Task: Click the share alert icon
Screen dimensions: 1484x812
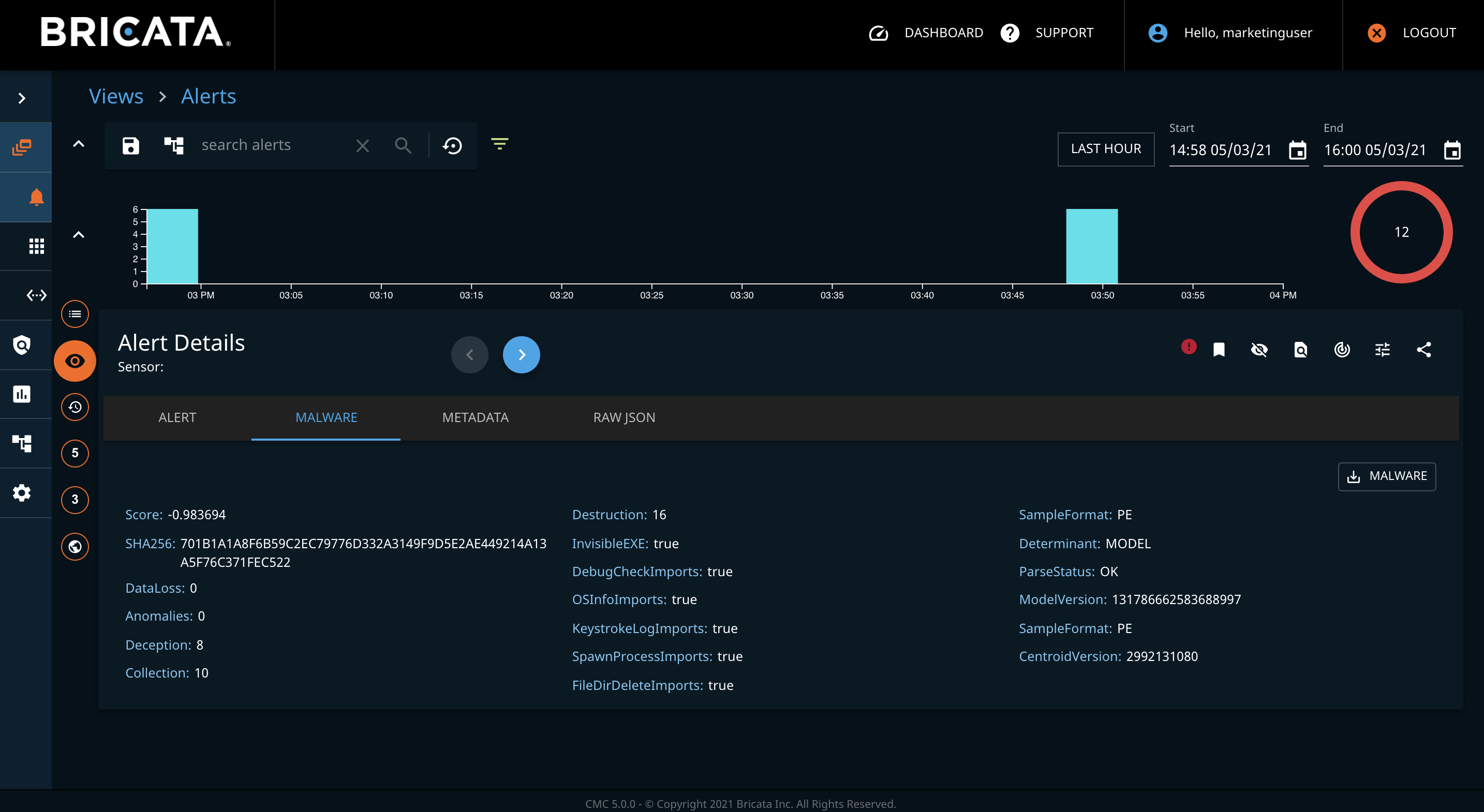Action: pos(1423,350)
